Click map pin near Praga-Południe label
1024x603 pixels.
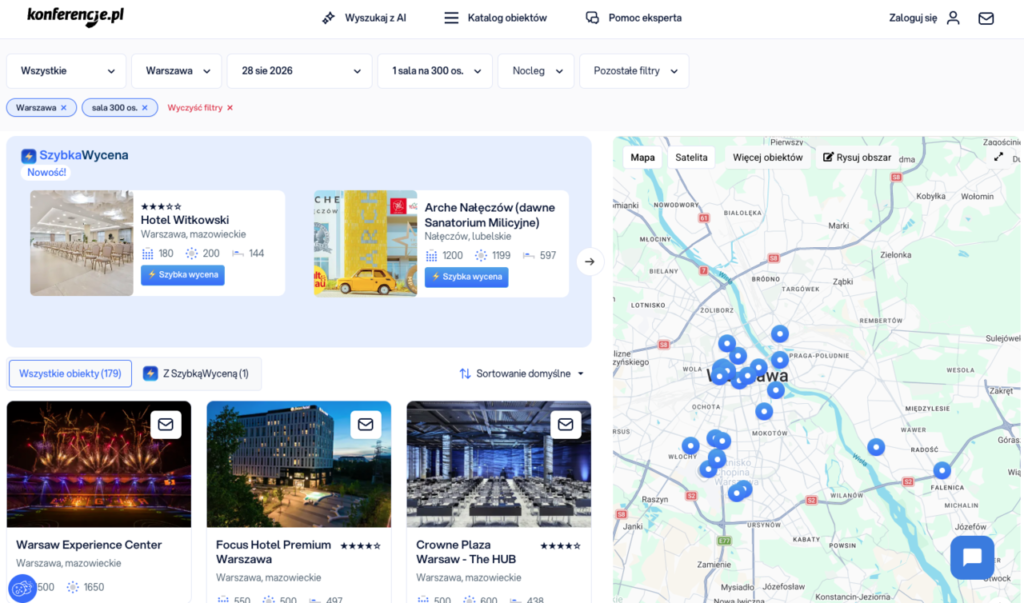coord(780,359)
